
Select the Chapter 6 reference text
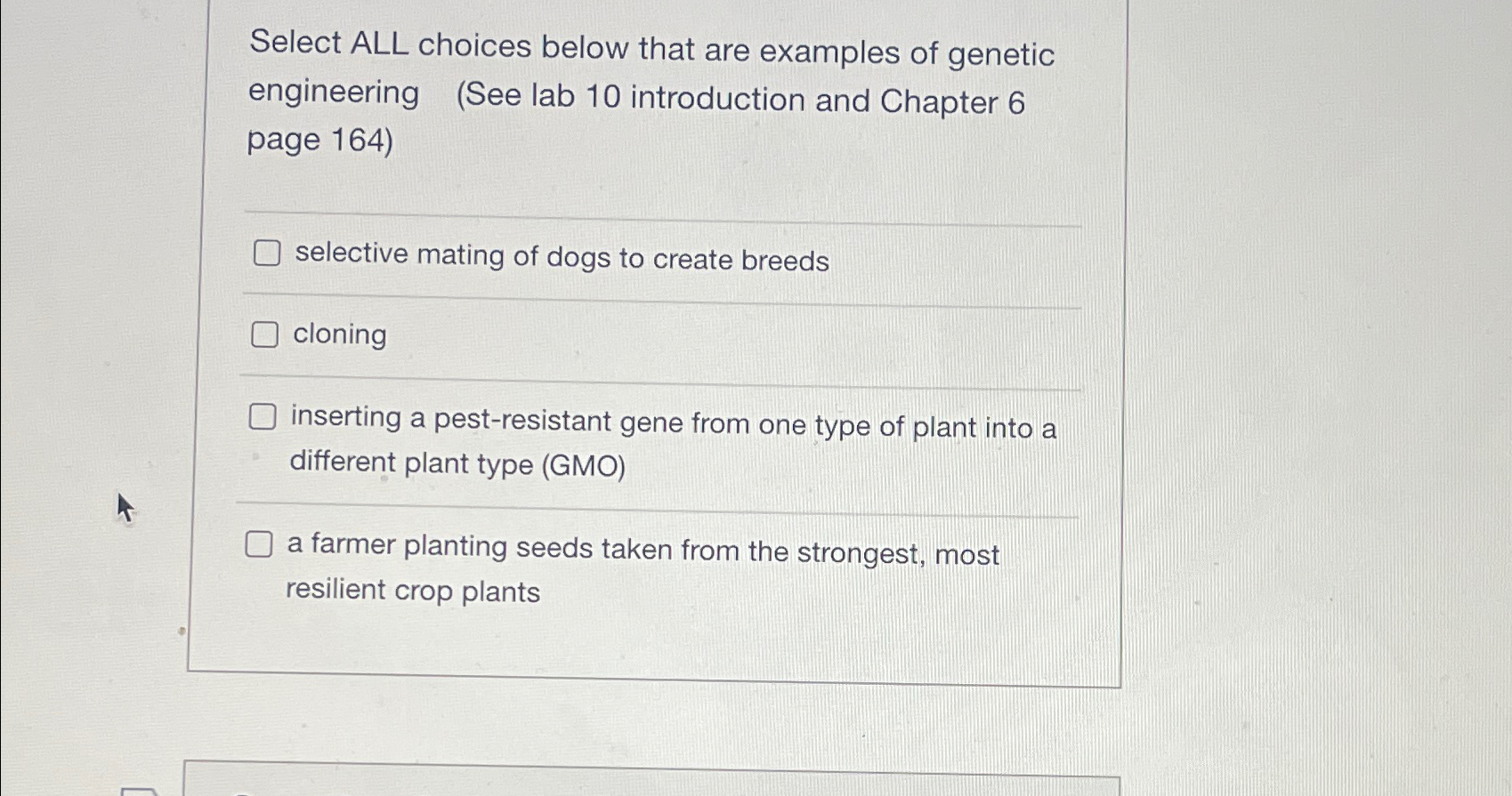[950, 101]
